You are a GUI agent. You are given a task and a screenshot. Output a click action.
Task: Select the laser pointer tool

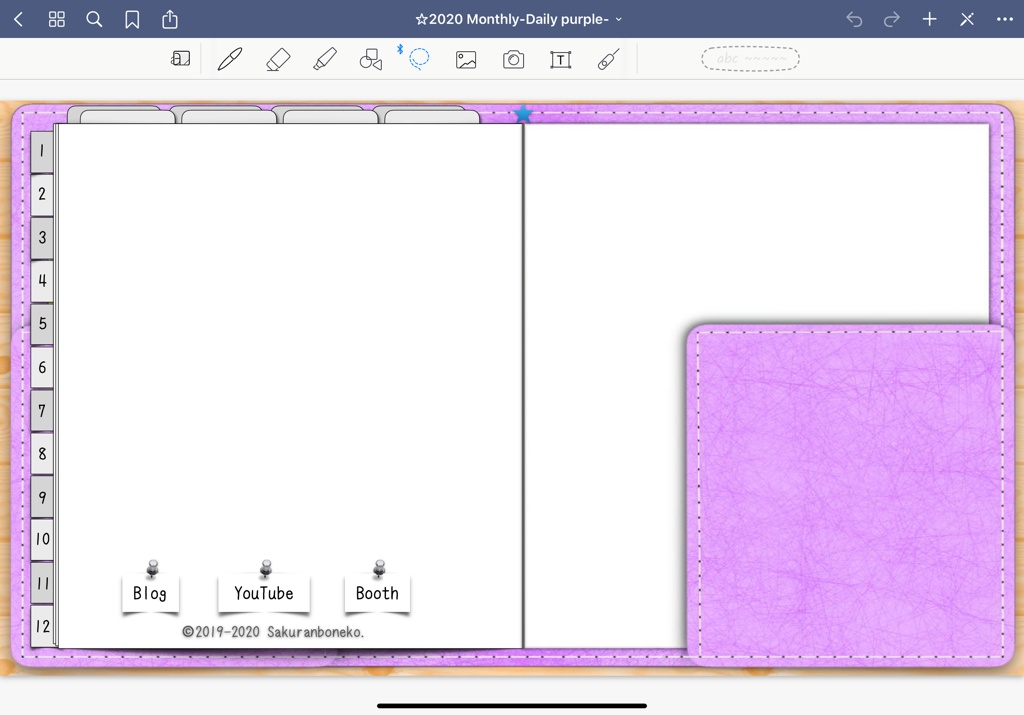608,59
